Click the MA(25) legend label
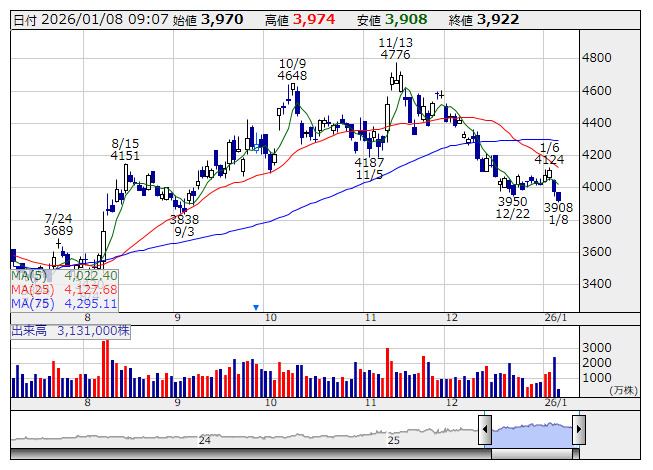The image size is (653, 470). [32, 290]
